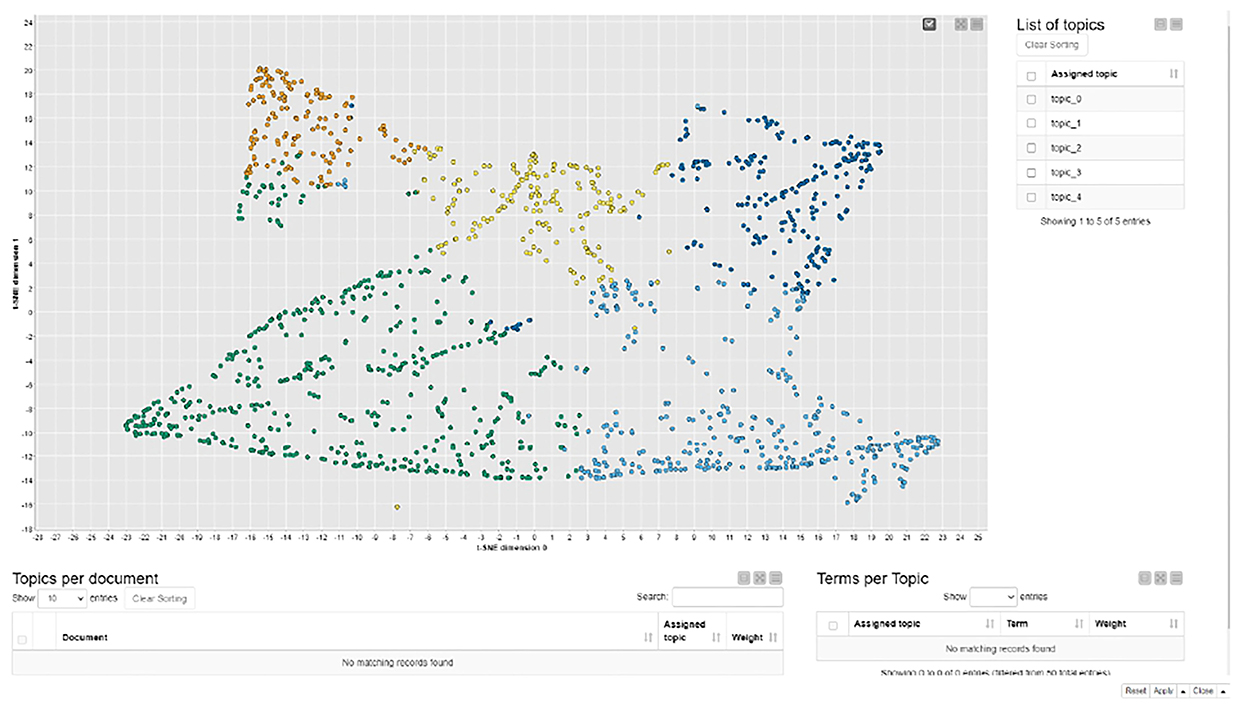Click the 'Topics per document' panel title
The image size is (1247, 714).
(x=85, y=578)
